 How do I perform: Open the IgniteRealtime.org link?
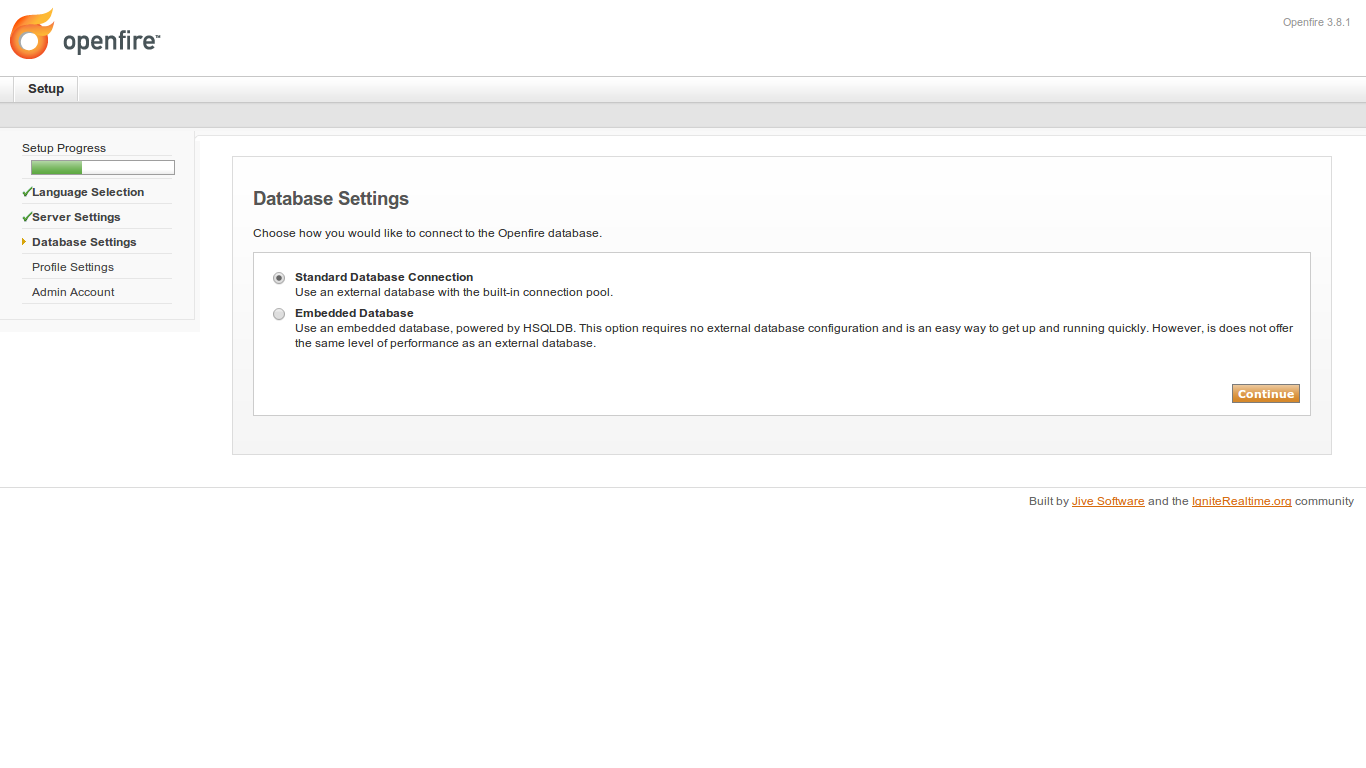point(1242,501)
